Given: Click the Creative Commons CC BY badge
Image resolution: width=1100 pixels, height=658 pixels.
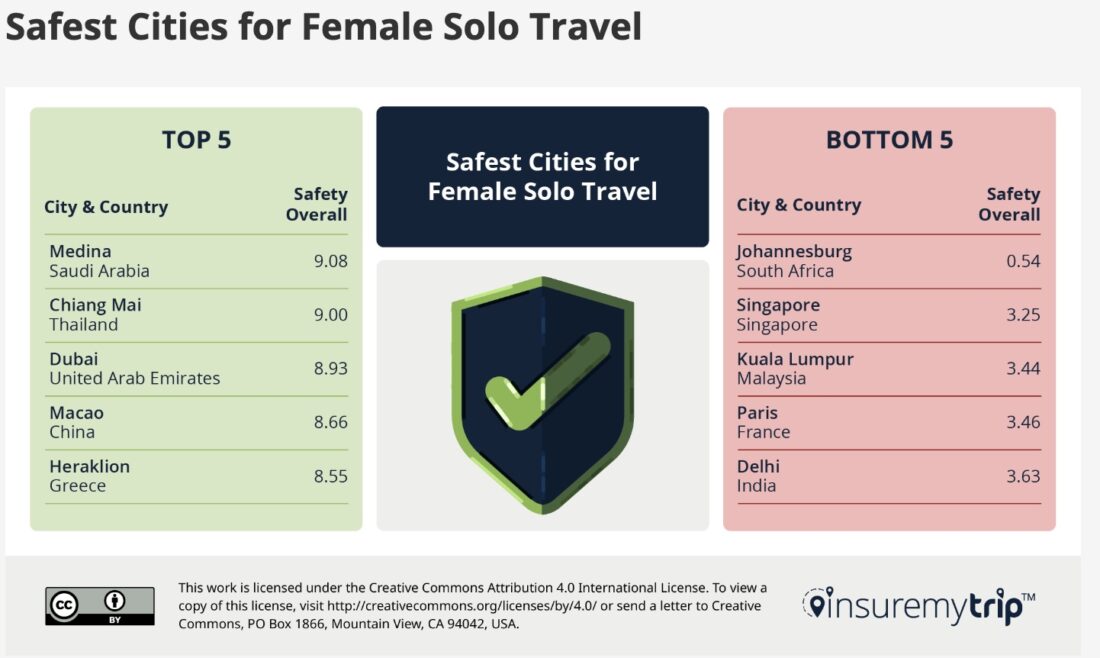Looking at the screenshot, I should (100, 606).
